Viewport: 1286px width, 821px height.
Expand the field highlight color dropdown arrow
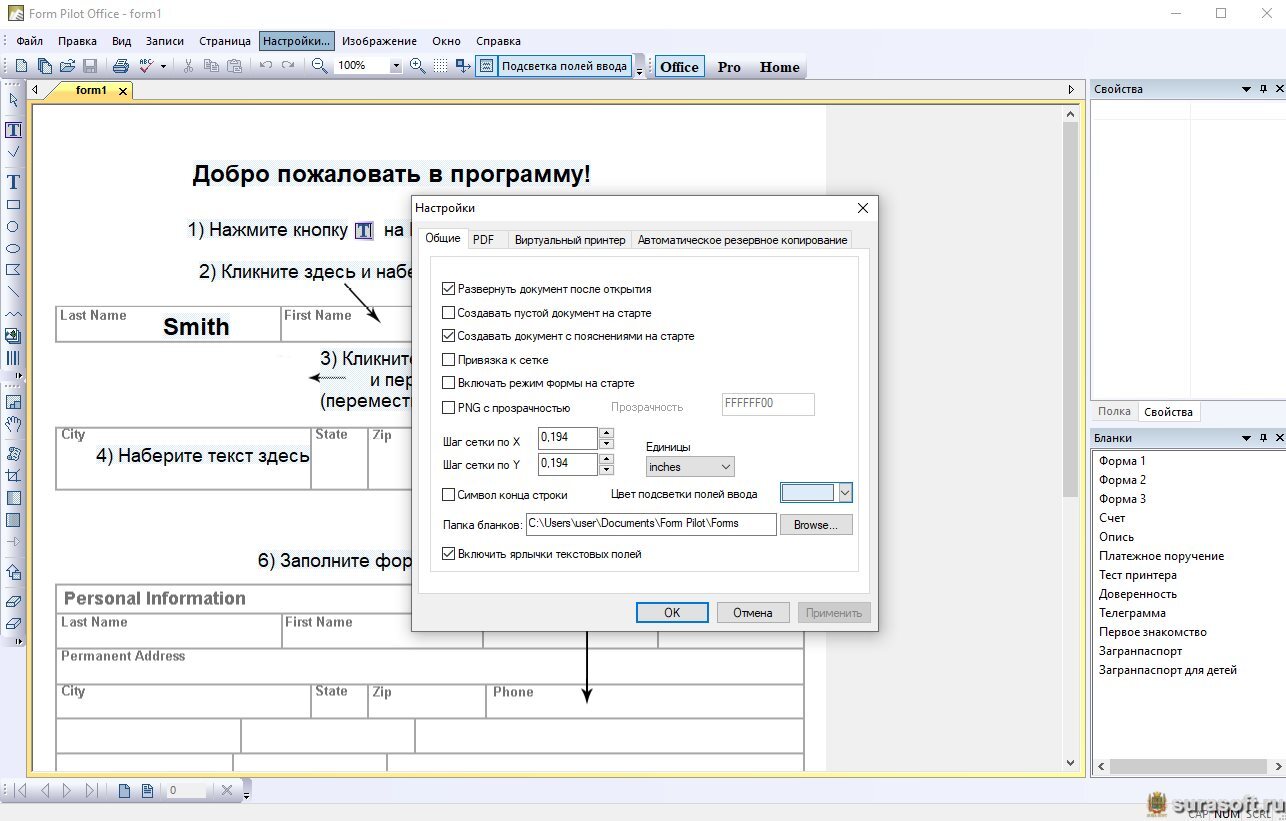844,492
